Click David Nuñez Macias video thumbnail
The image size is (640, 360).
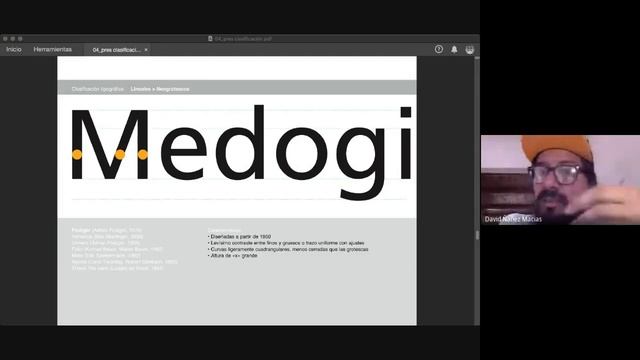[x=560, y=180]
